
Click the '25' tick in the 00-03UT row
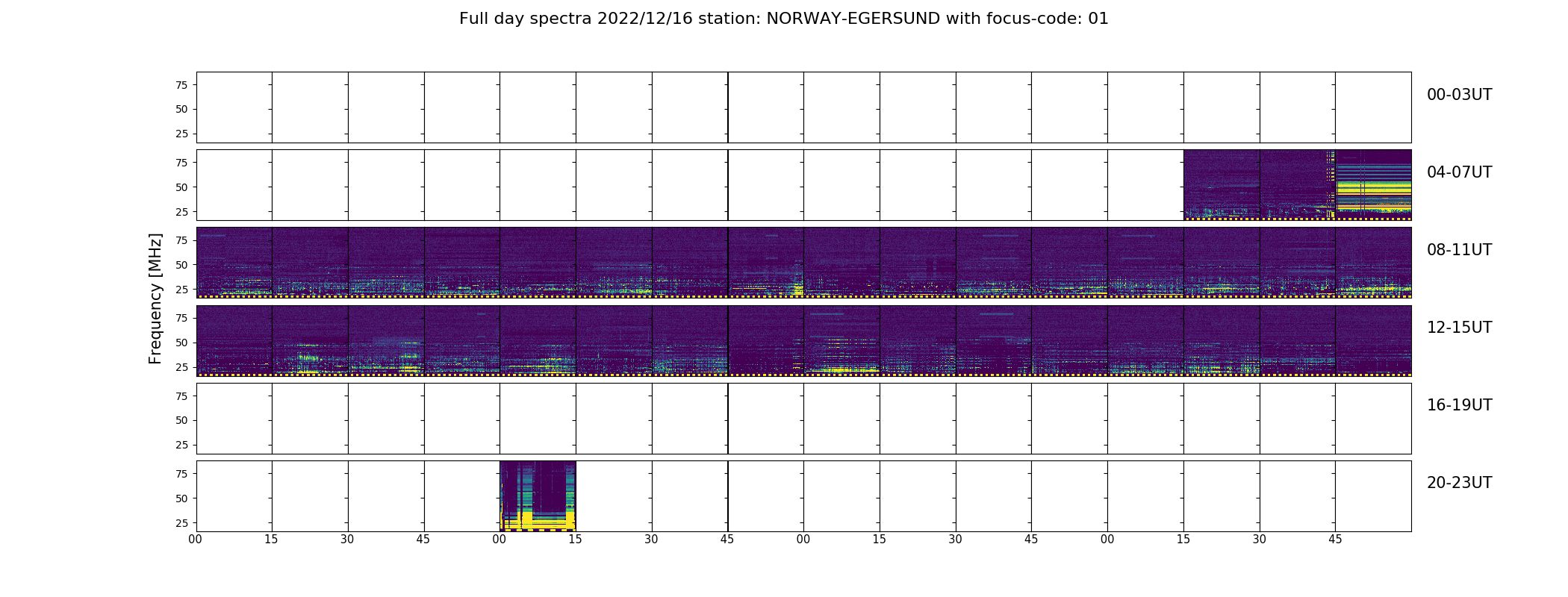point(181,134)
